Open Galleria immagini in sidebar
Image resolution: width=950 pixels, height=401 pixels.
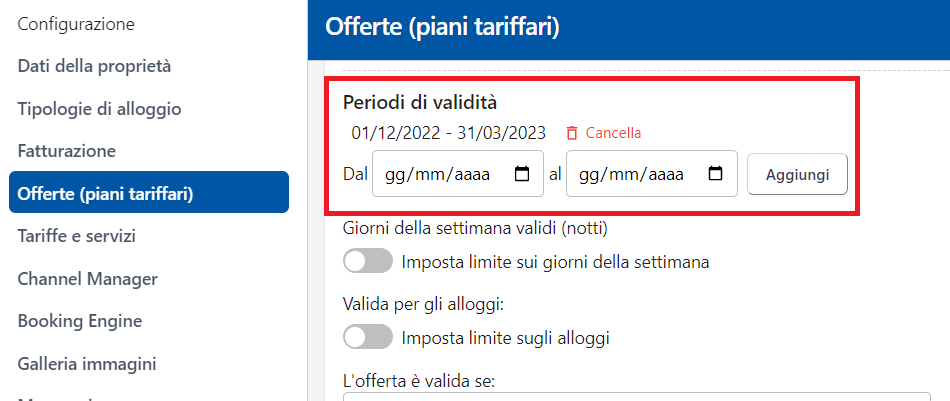(87, 364)
